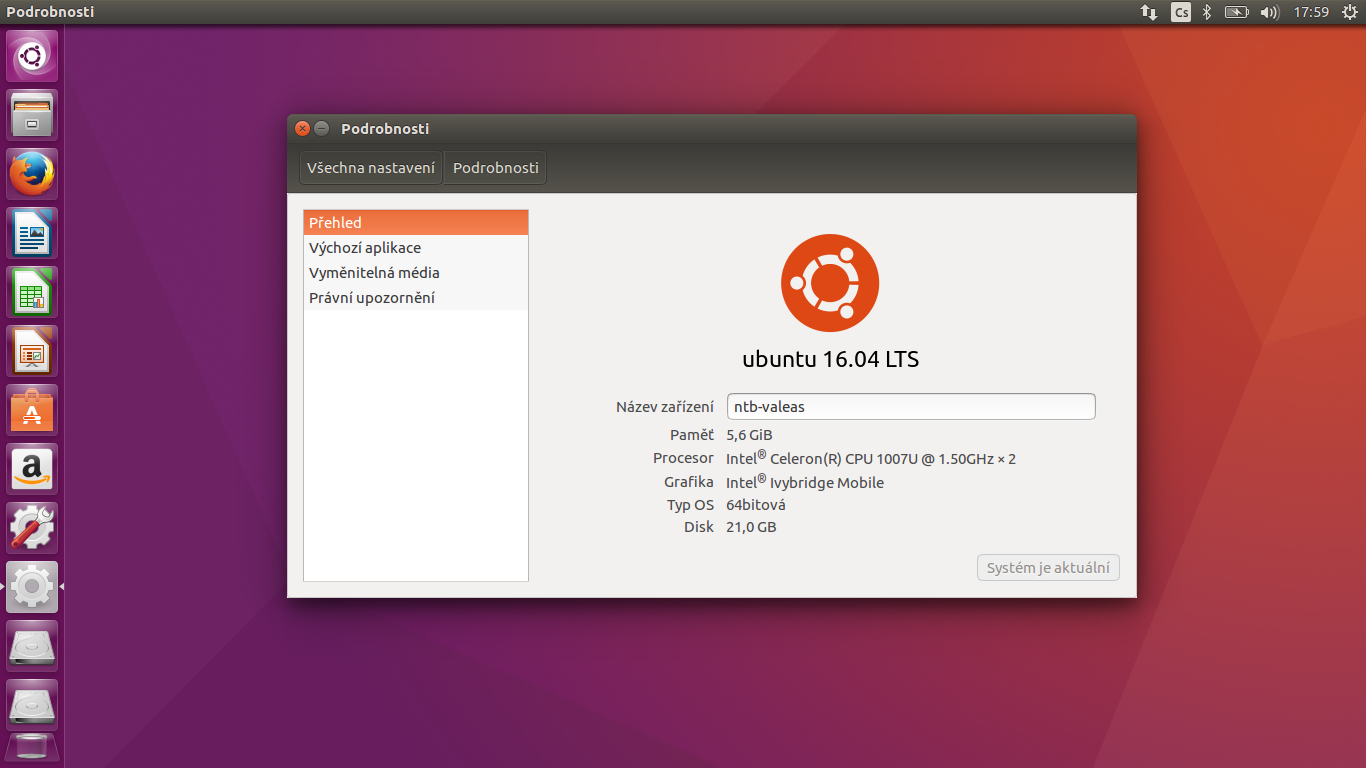Image resolution: width=1366 pixels, height=768 pixels.
Task: Click the Typ OS label
Action: (x=691, y=505)
